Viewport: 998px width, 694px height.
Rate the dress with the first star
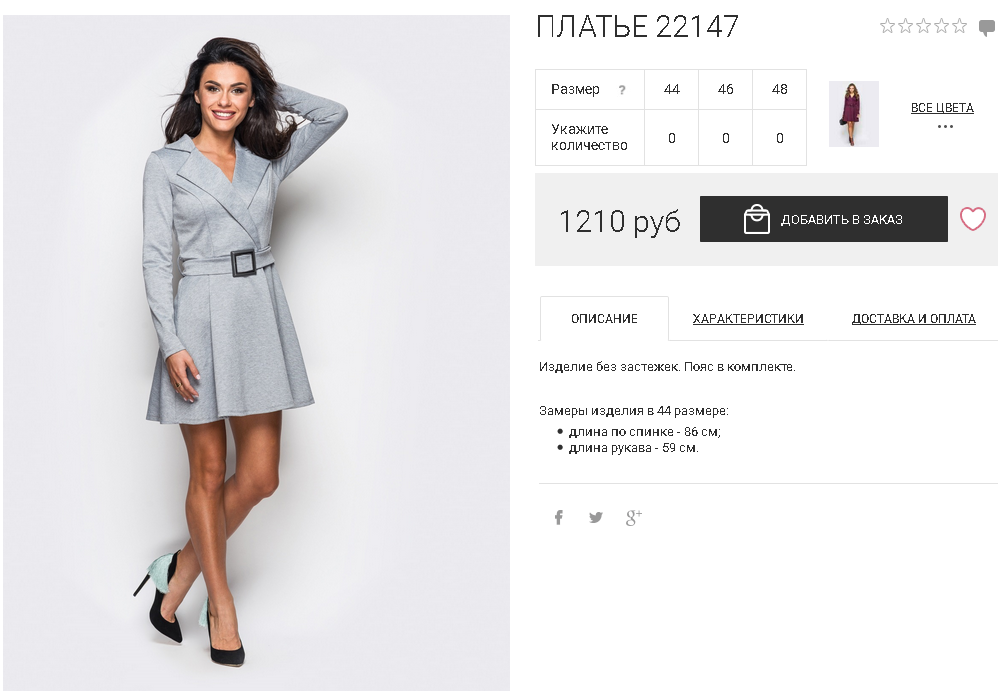tap(887, 26)
